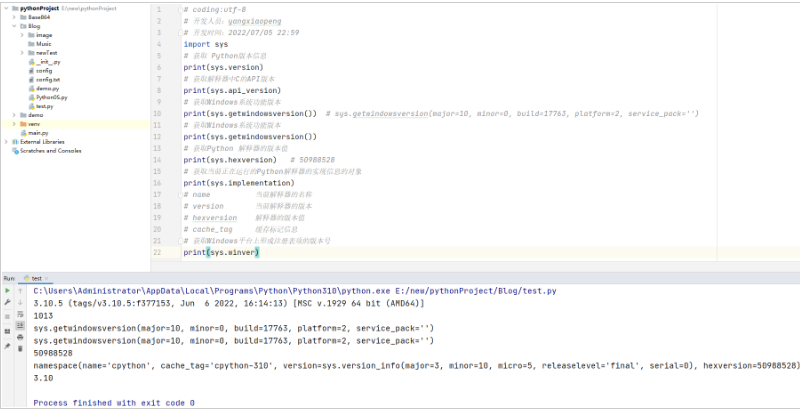Click the down arrow in console toolbar
Screen dimensions: 800x410
20,302
